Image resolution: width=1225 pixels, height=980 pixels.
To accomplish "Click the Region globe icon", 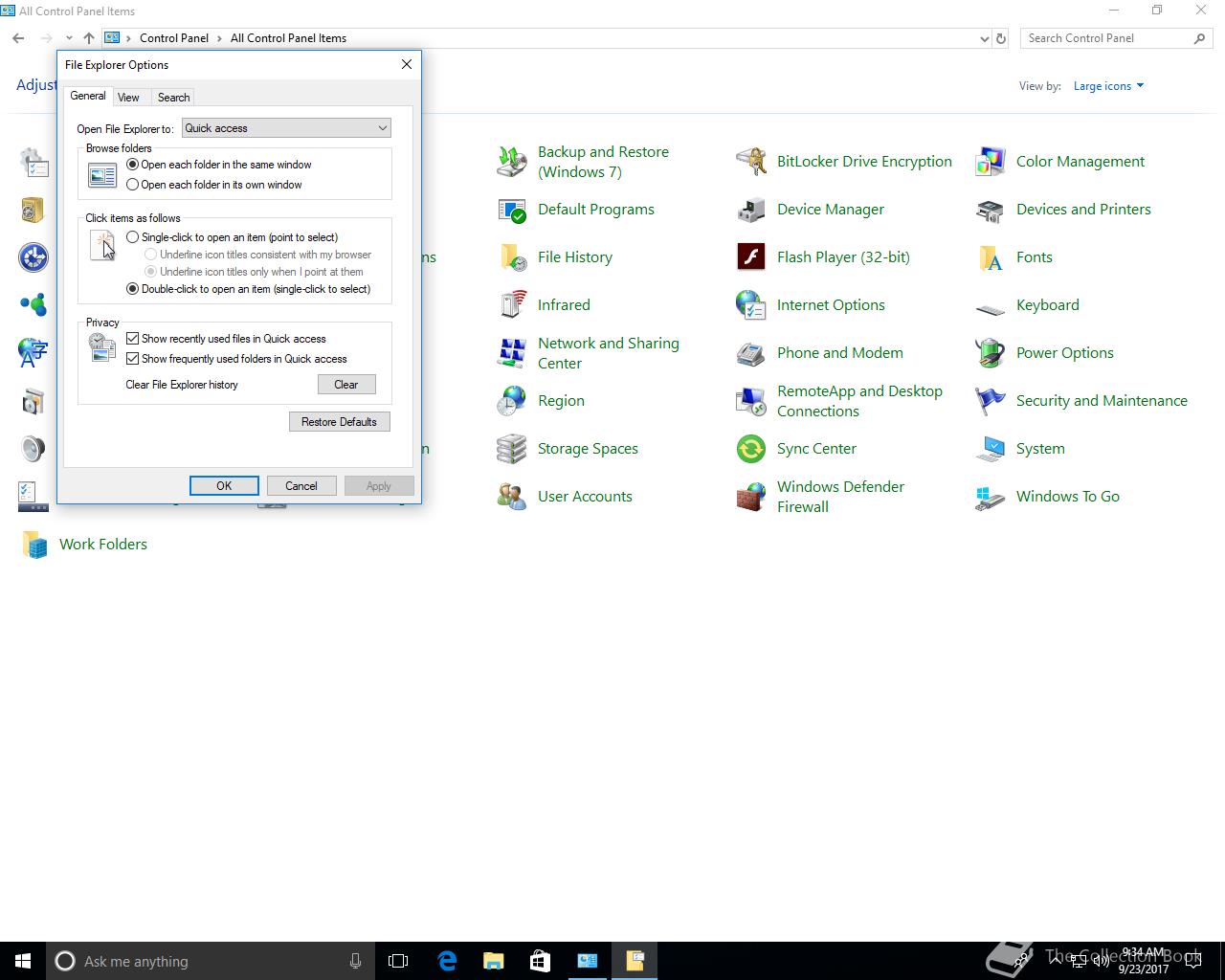I will click(x=512, y=401).
